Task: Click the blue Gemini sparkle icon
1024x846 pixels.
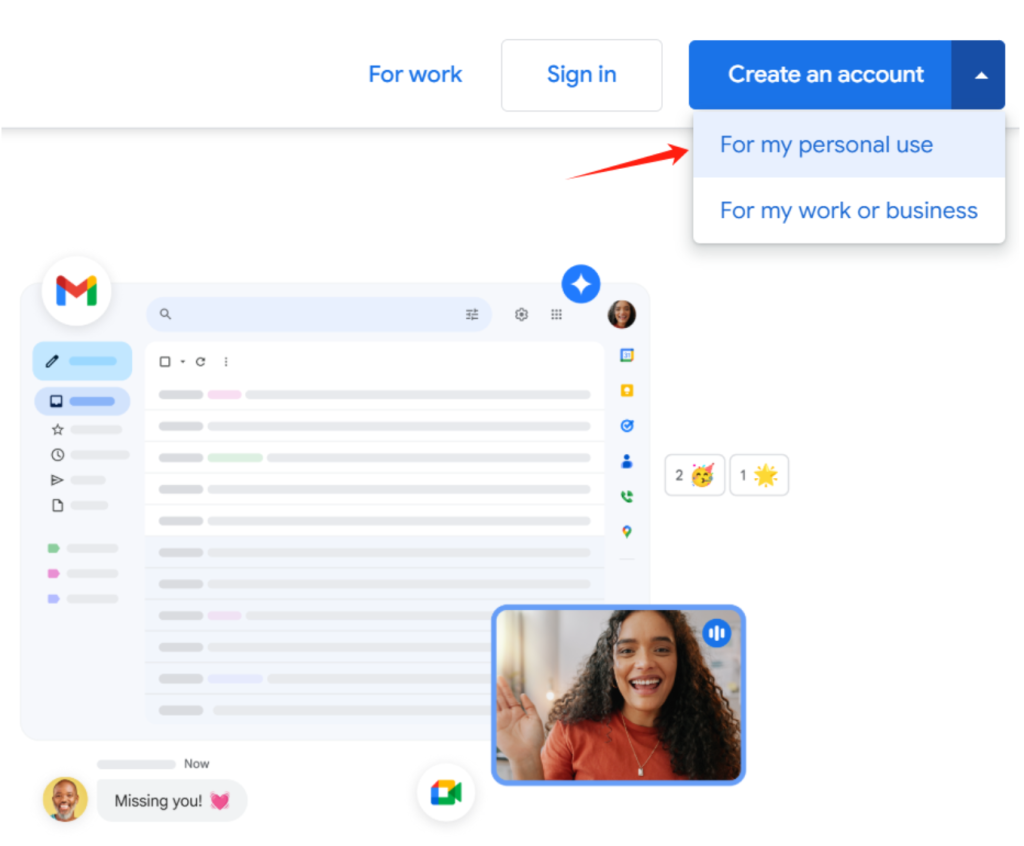Action: tap(581, 284)
